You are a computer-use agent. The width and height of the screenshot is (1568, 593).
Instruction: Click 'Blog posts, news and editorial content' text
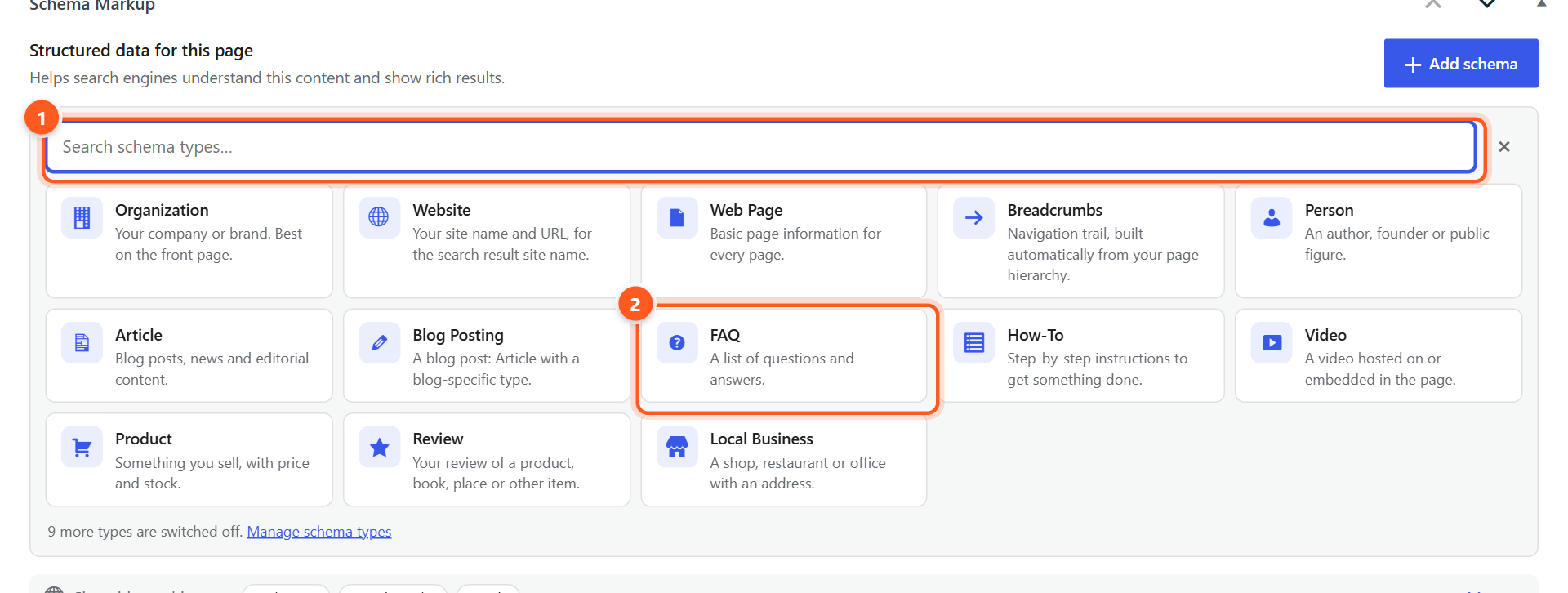pos(212,369)
